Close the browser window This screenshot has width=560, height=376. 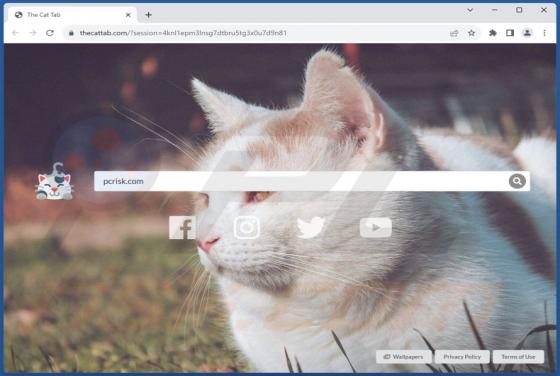(544, 10)
